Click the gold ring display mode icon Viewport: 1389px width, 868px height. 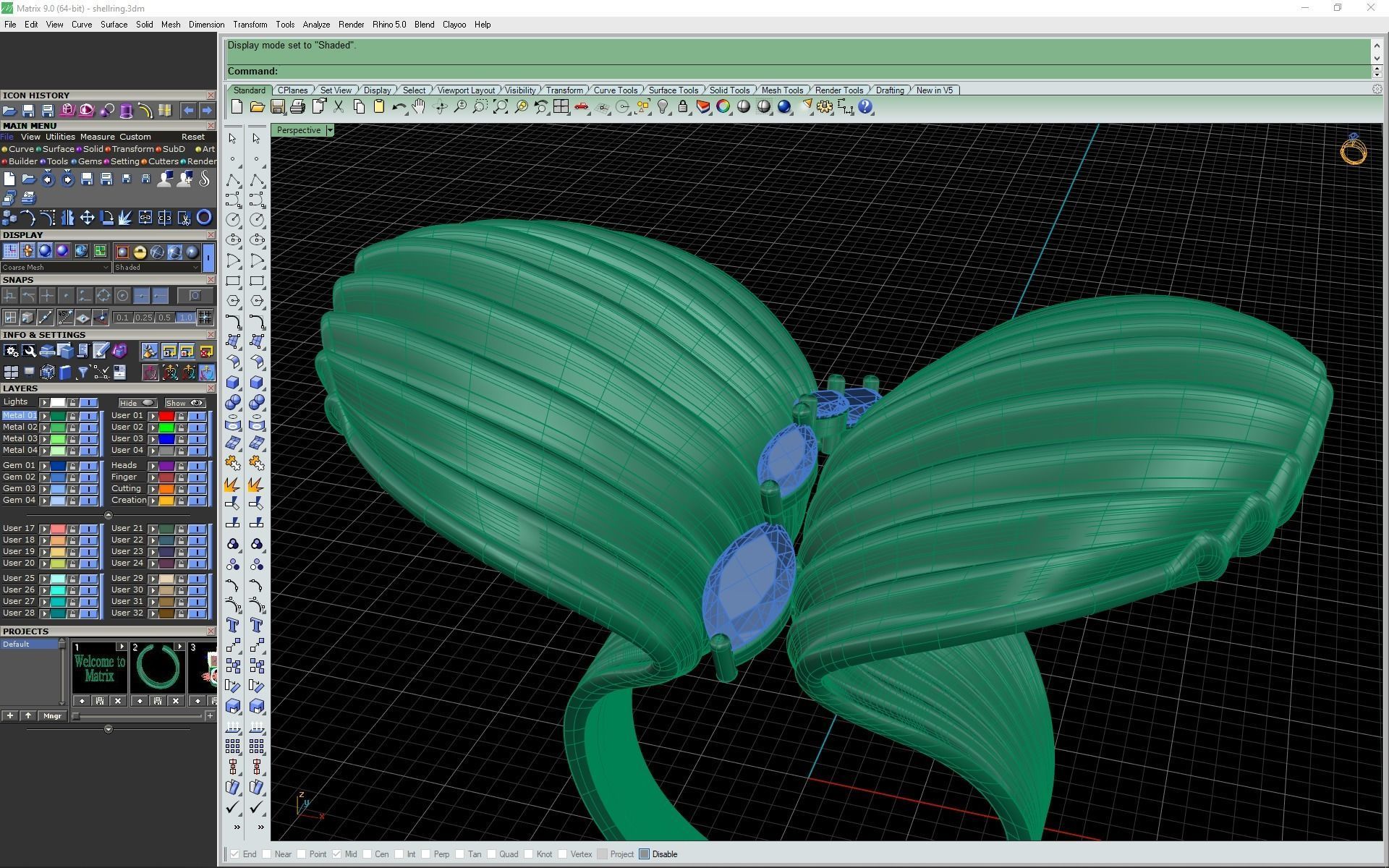click(140, 252)
